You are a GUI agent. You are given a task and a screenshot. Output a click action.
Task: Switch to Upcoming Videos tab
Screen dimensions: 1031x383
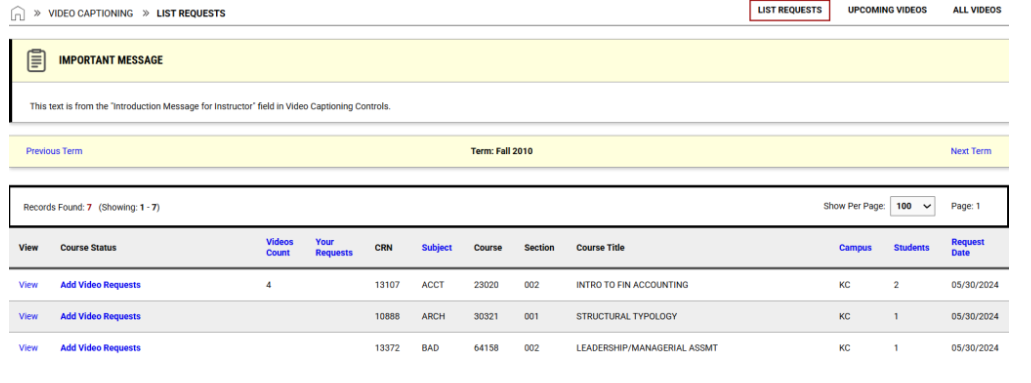click(887, 11)
